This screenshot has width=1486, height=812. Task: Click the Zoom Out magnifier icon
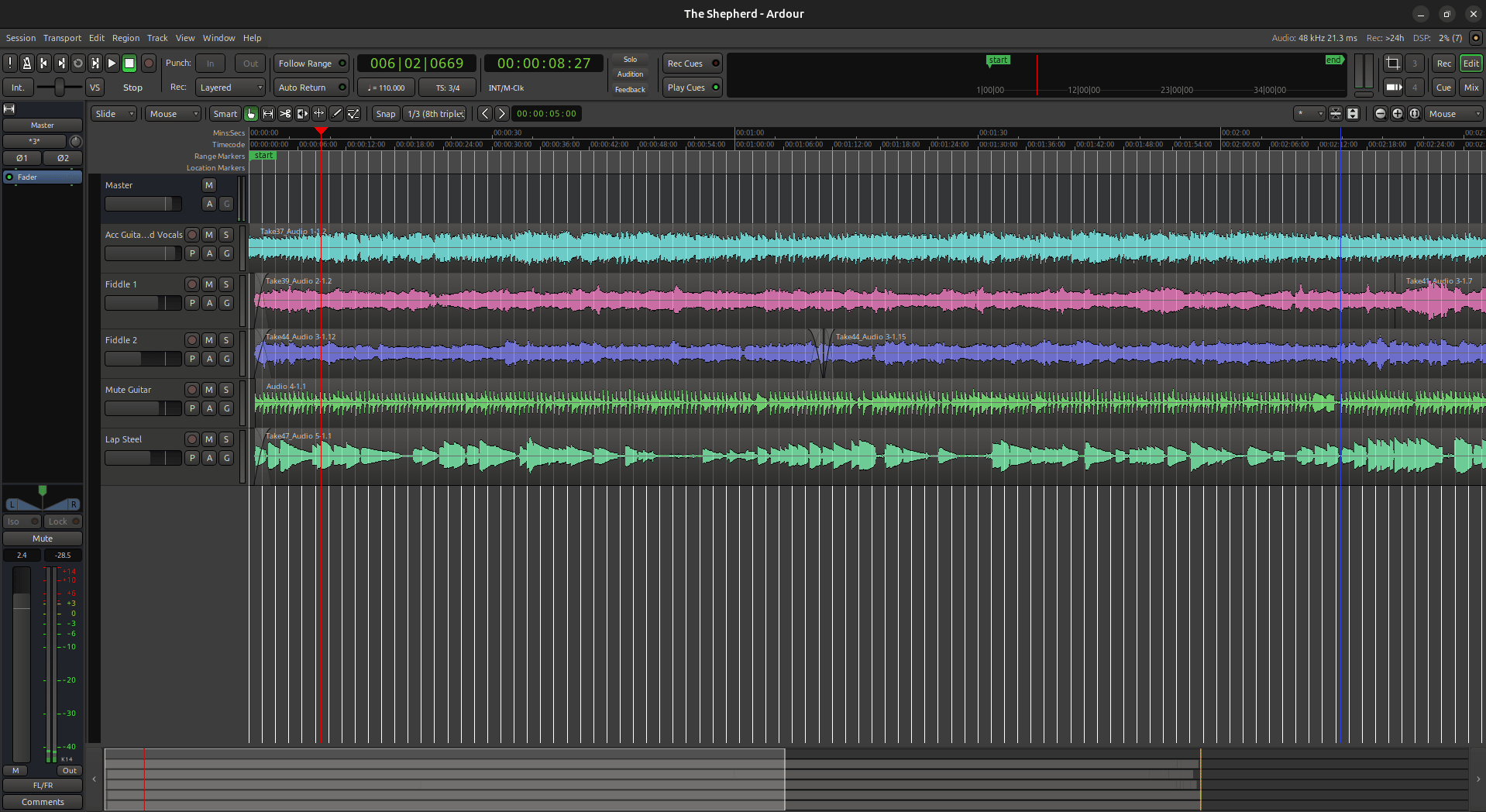(x=1380, y=114)
